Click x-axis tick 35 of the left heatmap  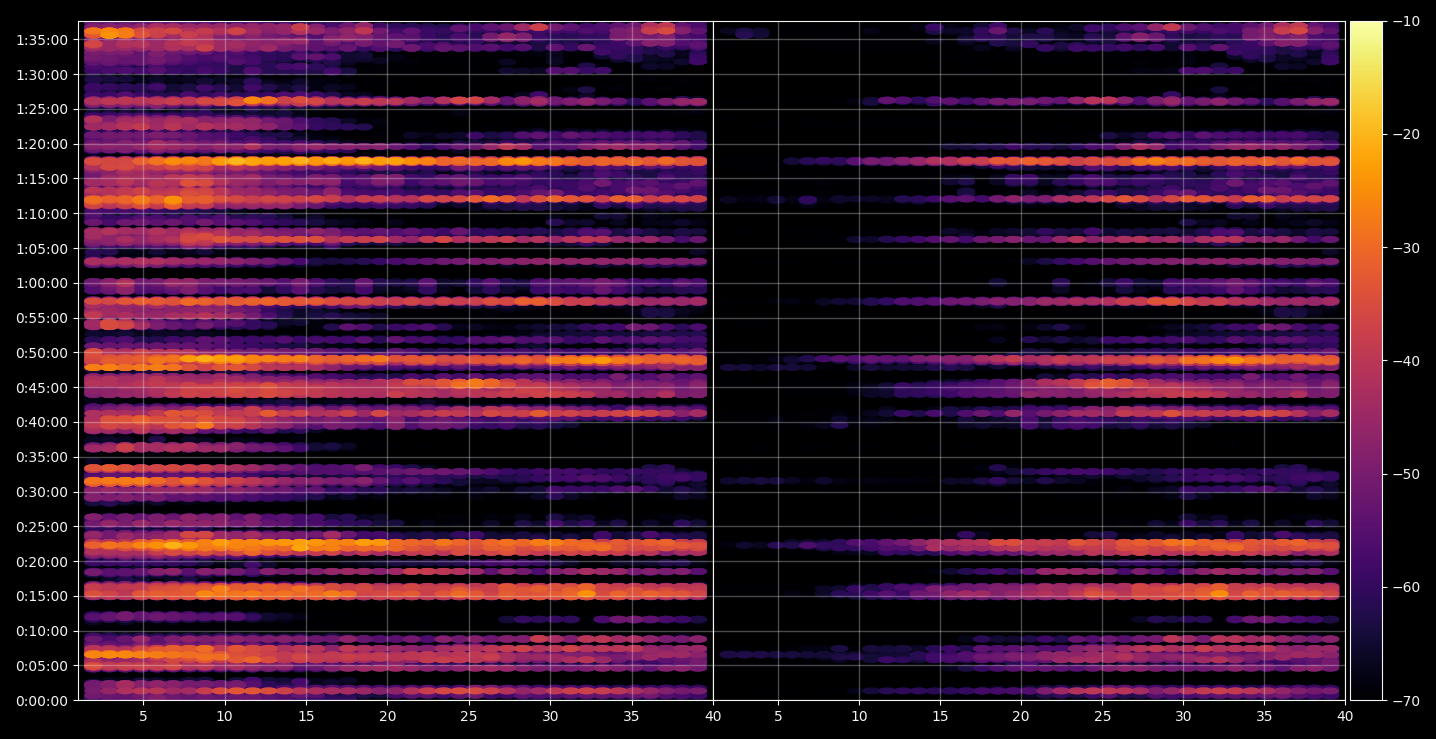coord(631,716)
